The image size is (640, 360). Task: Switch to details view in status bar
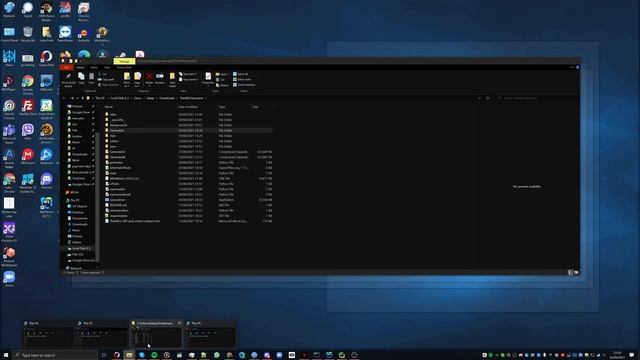[570, 272]
